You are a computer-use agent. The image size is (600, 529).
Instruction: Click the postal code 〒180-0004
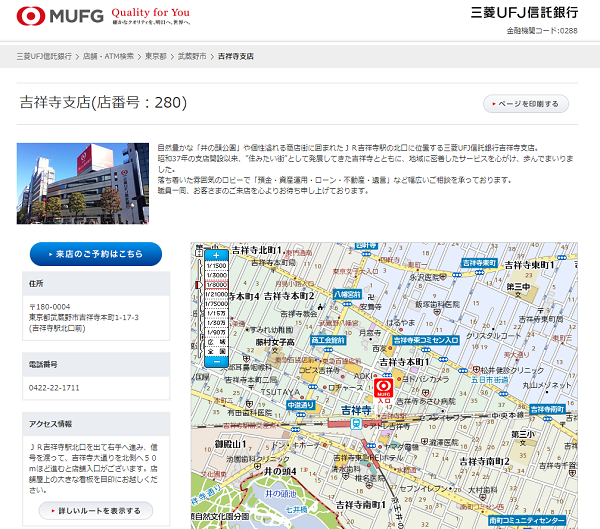pyautogui.click(x=50, y=307)
